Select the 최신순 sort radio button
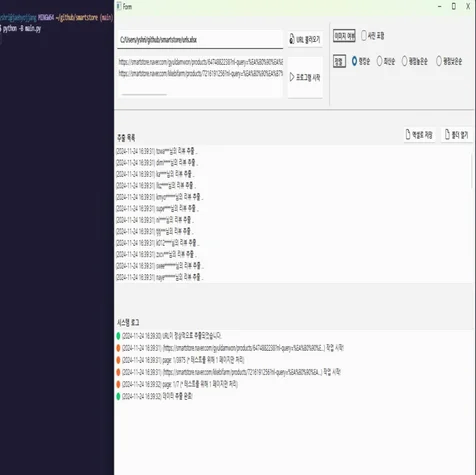 (379, 61)
